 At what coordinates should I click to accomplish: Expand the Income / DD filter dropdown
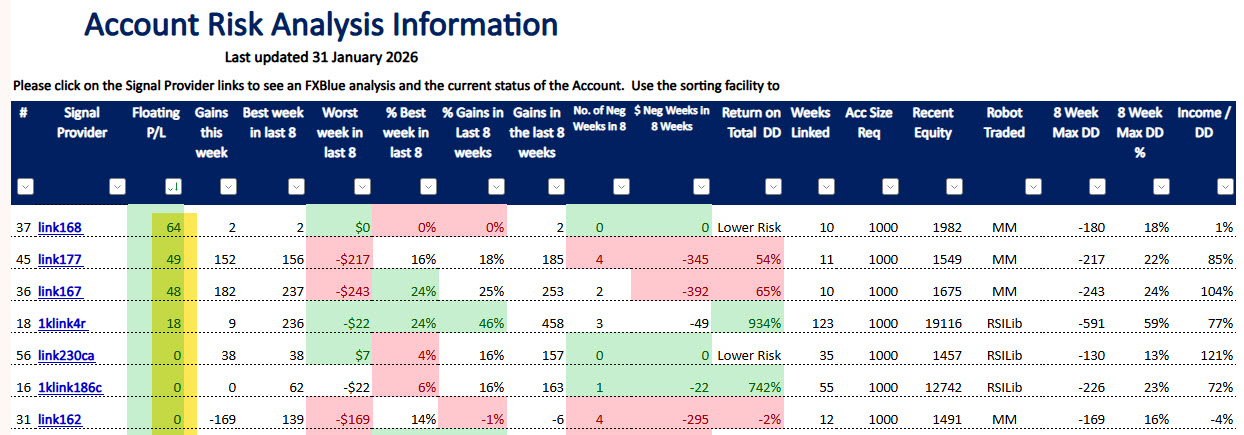(1223, 186)
